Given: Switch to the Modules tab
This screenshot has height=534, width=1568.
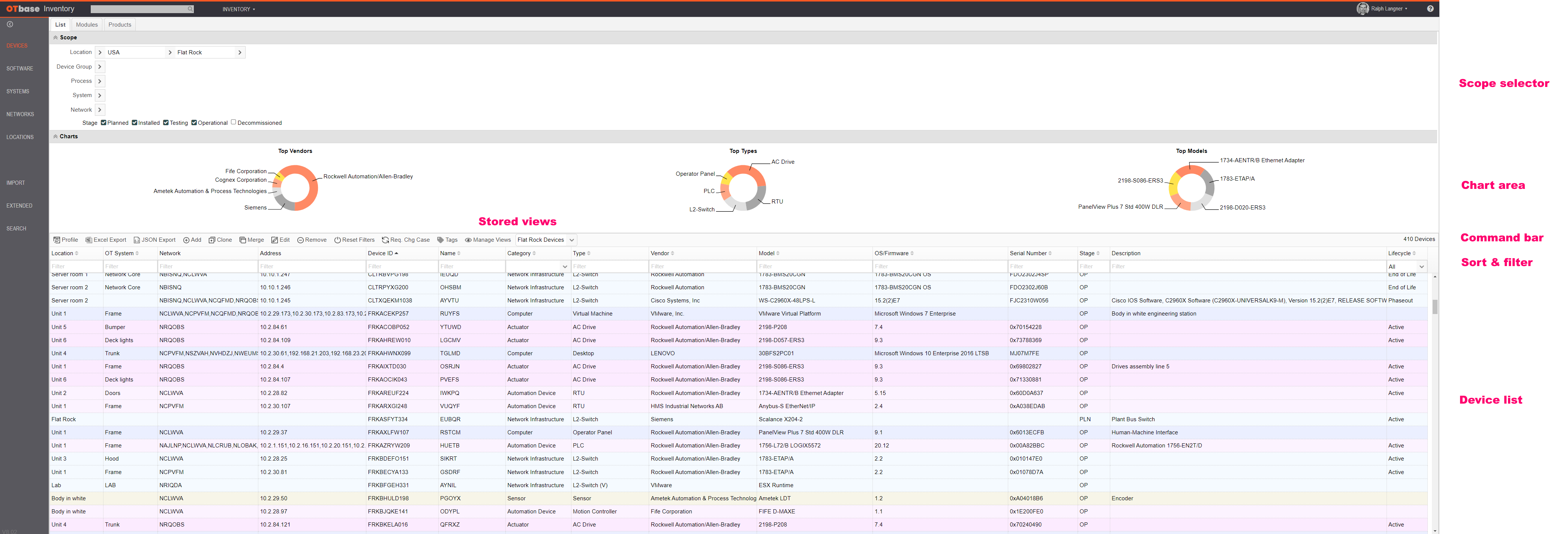Looking at the screenshot, I should click(87, 25).
